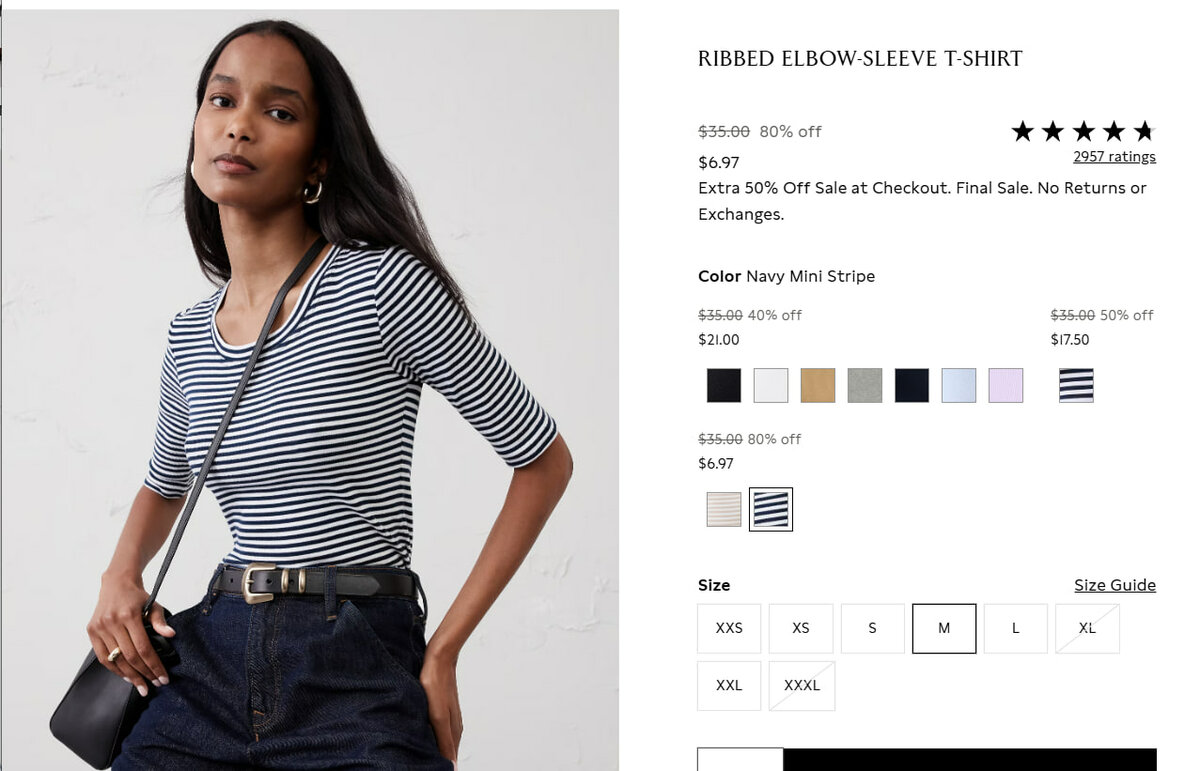Viewport: 1200px width, 771px height.
Task: Select size XXL
Action: coord(729,686)
